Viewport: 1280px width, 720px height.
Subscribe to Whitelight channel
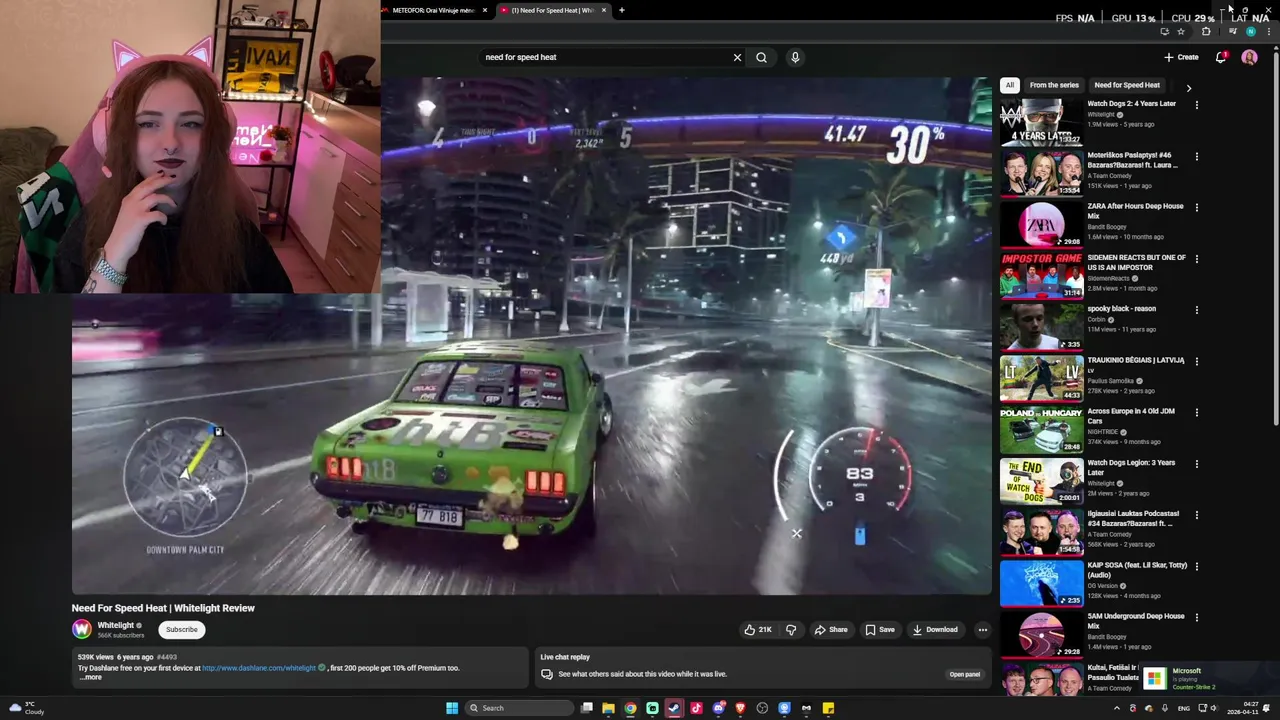coord(182,630)
